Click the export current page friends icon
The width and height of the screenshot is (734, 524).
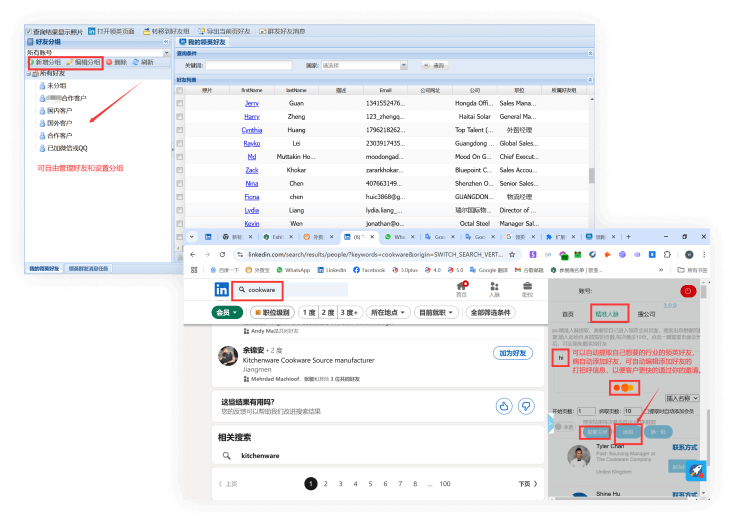click(201, 31)
